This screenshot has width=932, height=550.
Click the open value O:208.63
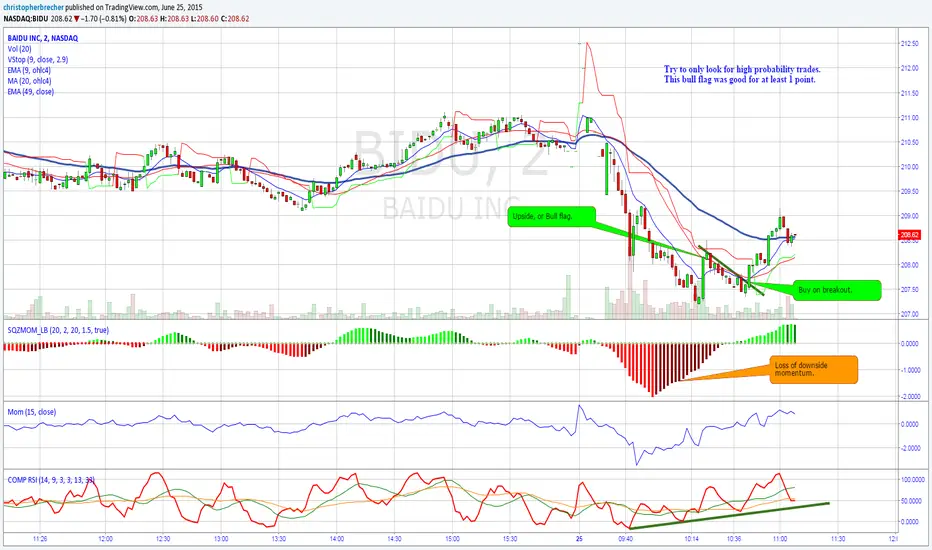click(x=143, y=19)
